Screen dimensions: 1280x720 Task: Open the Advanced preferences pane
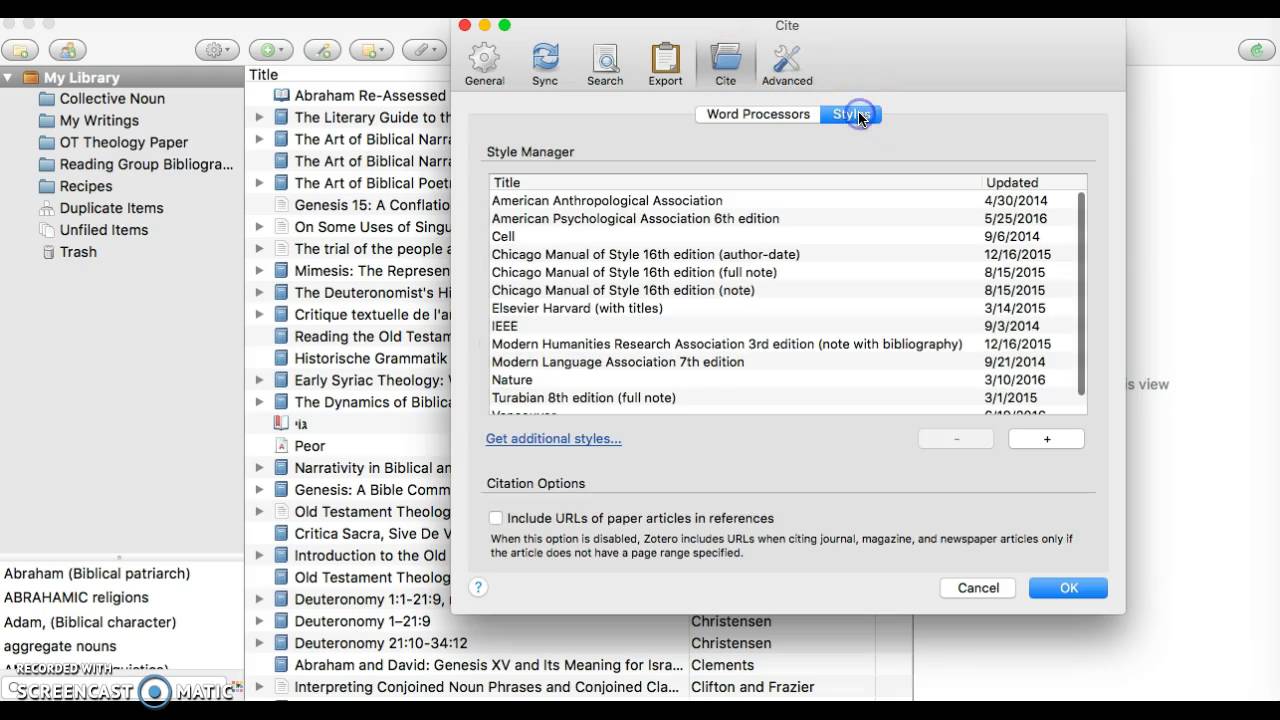(787, 64)
